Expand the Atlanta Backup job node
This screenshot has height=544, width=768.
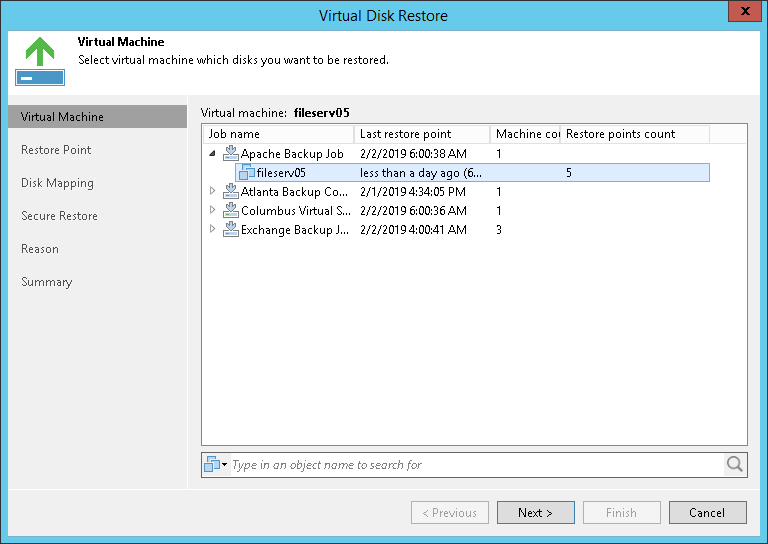pyautogui.click(x=212, y=192)
